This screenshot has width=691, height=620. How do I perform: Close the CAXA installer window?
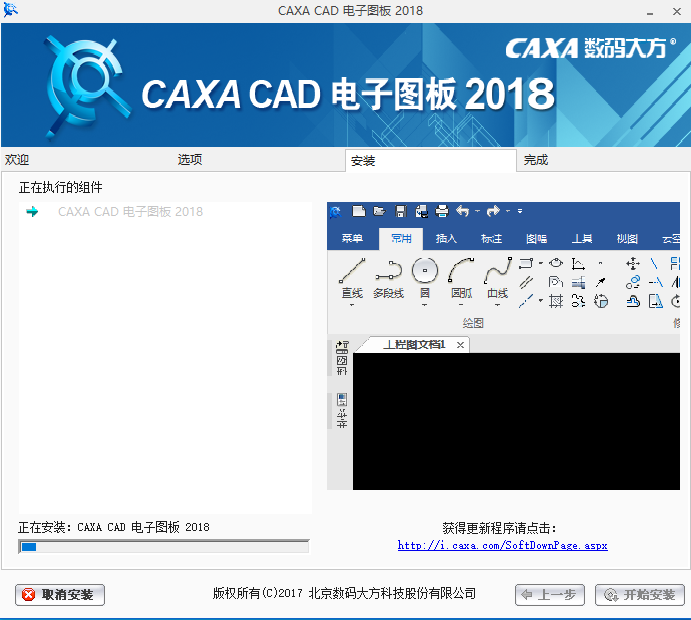pyautogui.click(x=677, y=11)
